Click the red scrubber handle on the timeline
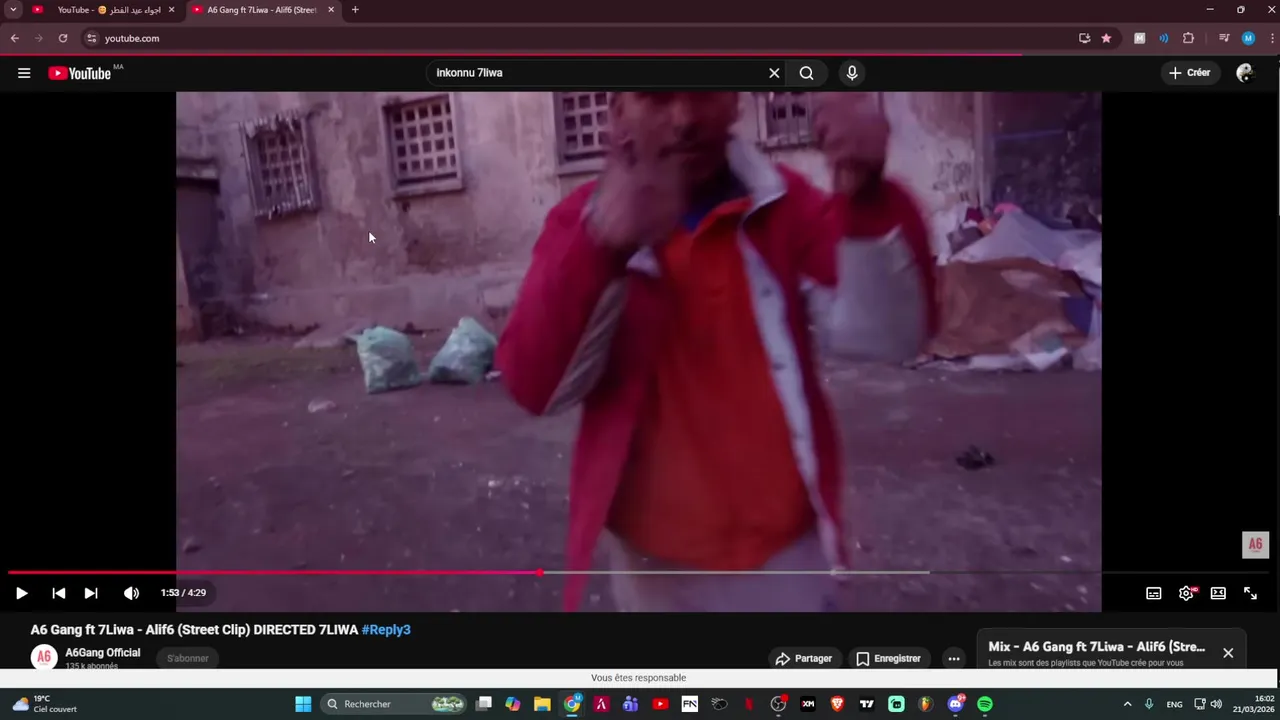The image size is (1280, 720). click(x=540, y=573)
